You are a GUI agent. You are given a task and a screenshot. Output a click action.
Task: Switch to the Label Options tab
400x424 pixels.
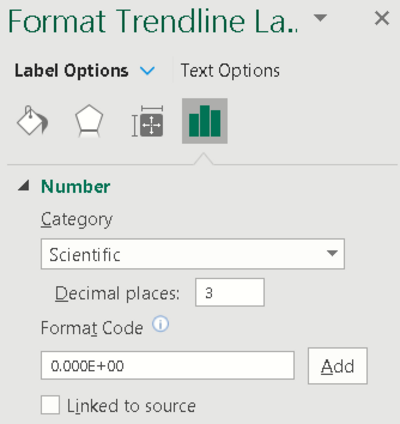71,71
